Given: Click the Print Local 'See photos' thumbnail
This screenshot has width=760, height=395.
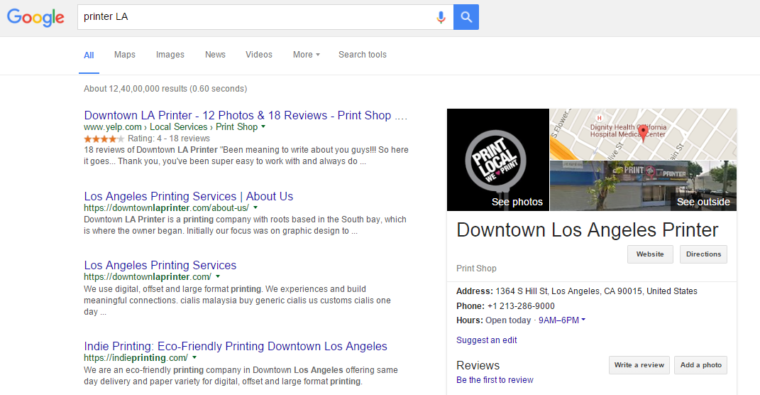Looking at the screenshot, I should (x=498, y=160).
